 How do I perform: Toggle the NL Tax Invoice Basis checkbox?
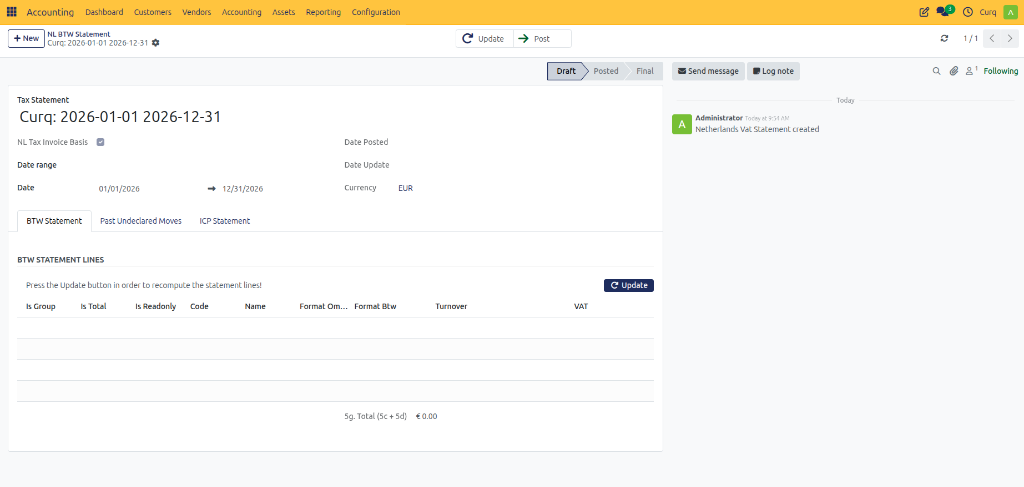coord(101,142)
